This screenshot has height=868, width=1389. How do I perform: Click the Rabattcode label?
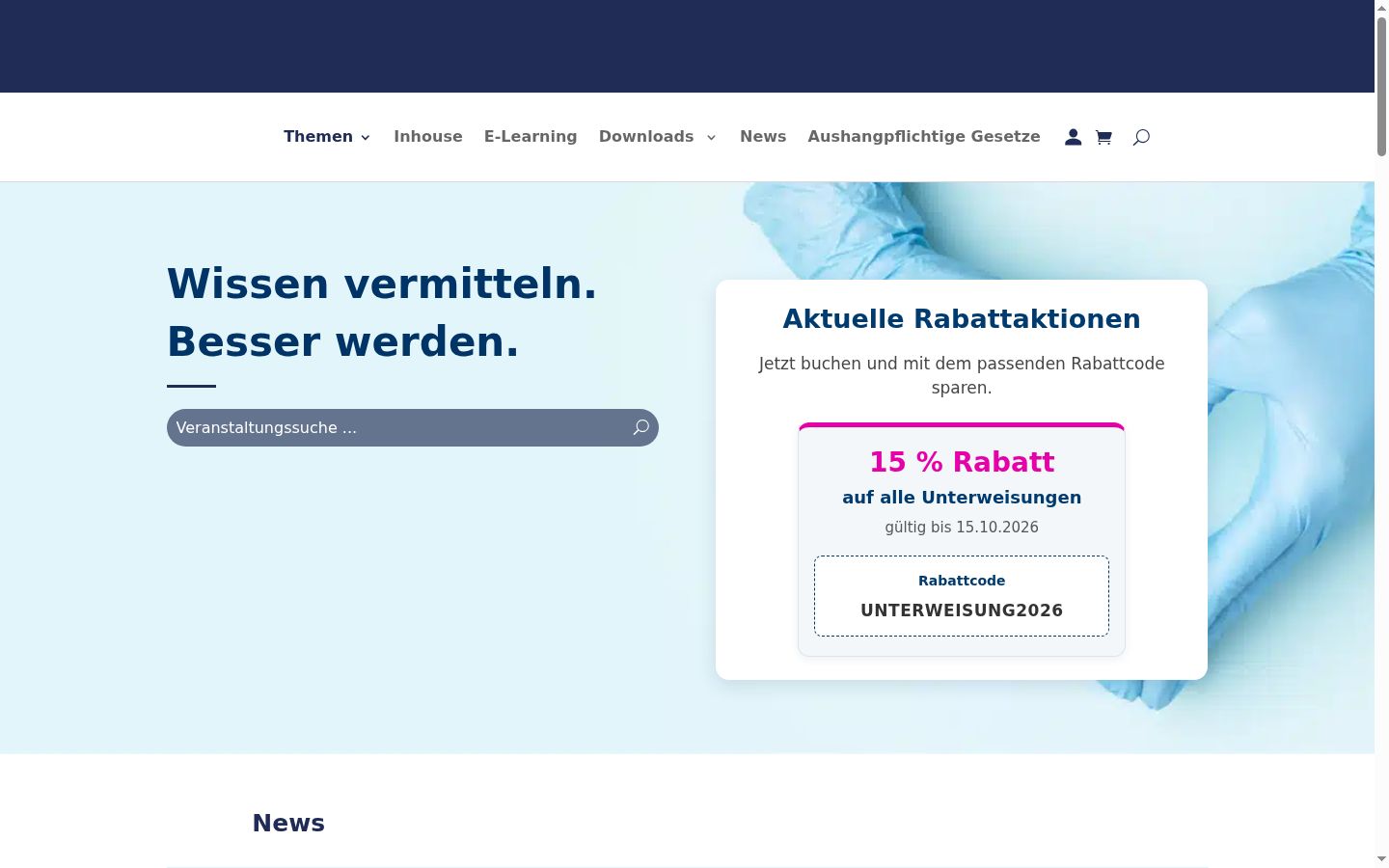tap(962, 581)
